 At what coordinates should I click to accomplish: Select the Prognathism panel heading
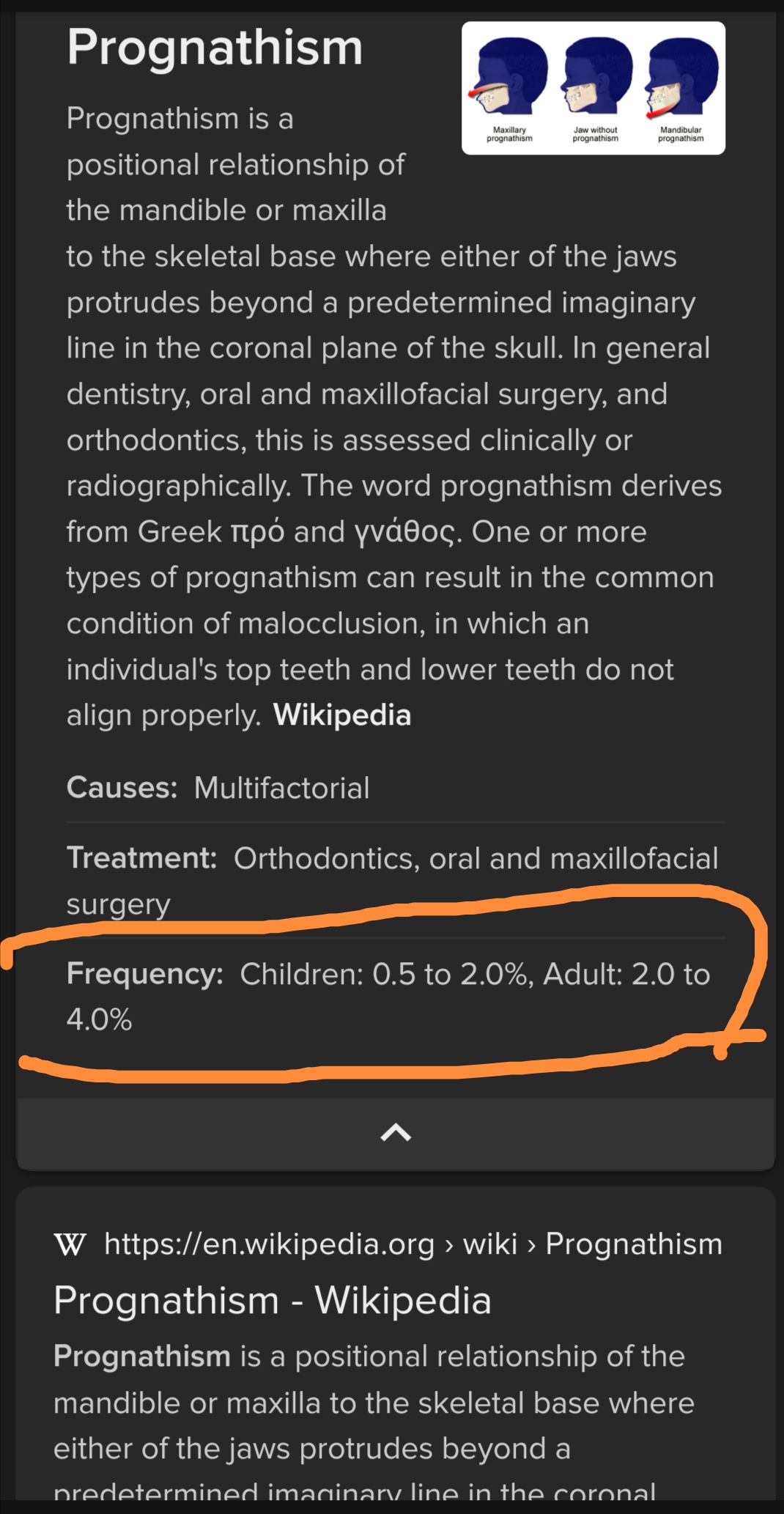[x=215, y=48]
